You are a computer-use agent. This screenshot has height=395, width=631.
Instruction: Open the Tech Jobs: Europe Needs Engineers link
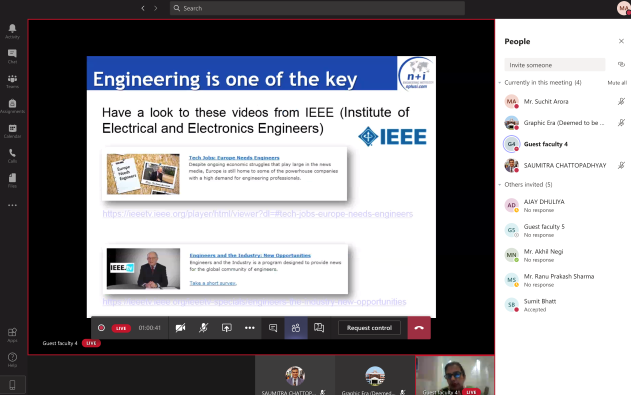tap(234, 158)
